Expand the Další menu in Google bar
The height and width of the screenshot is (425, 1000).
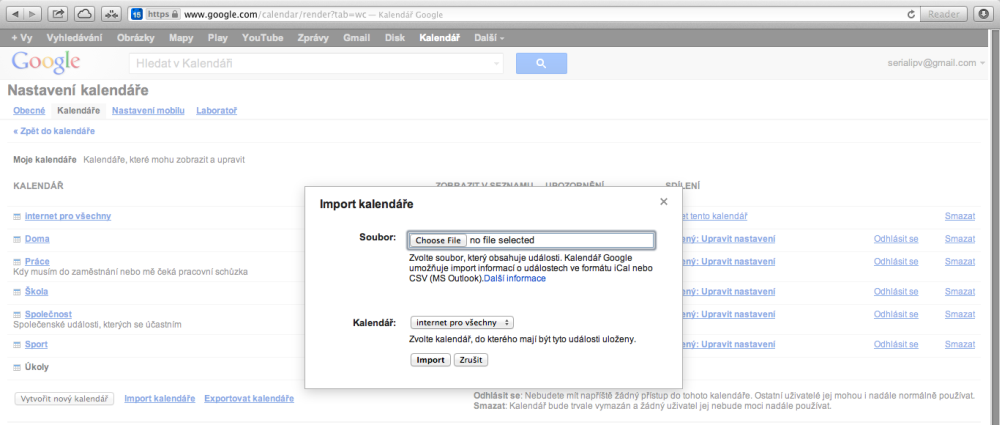(x=489, y=38)
